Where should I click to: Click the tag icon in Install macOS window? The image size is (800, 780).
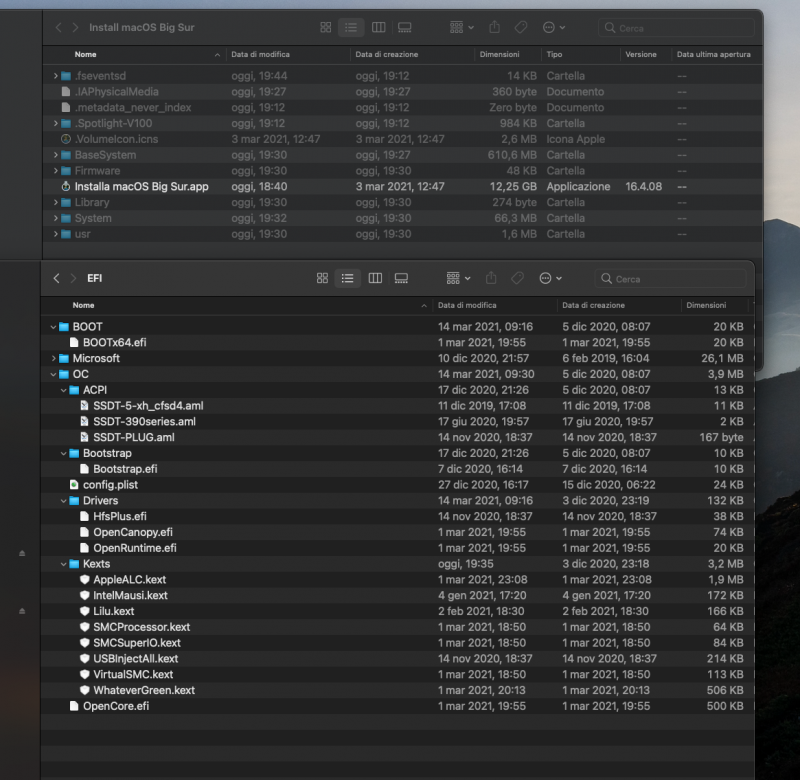[523, 27]
